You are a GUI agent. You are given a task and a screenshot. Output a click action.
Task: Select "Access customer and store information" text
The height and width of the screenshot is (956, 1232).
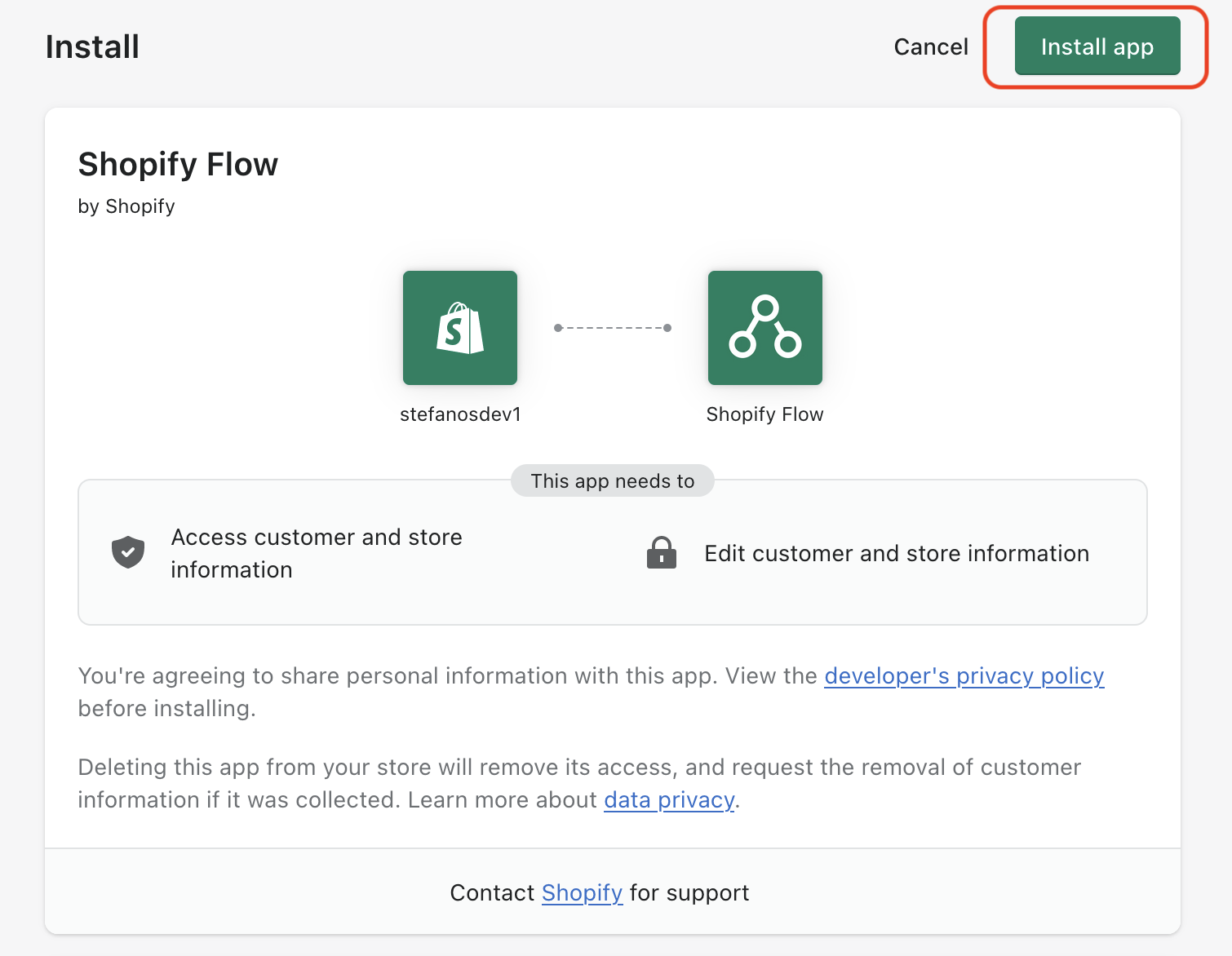pyautogui.click(x=316, y=553)
